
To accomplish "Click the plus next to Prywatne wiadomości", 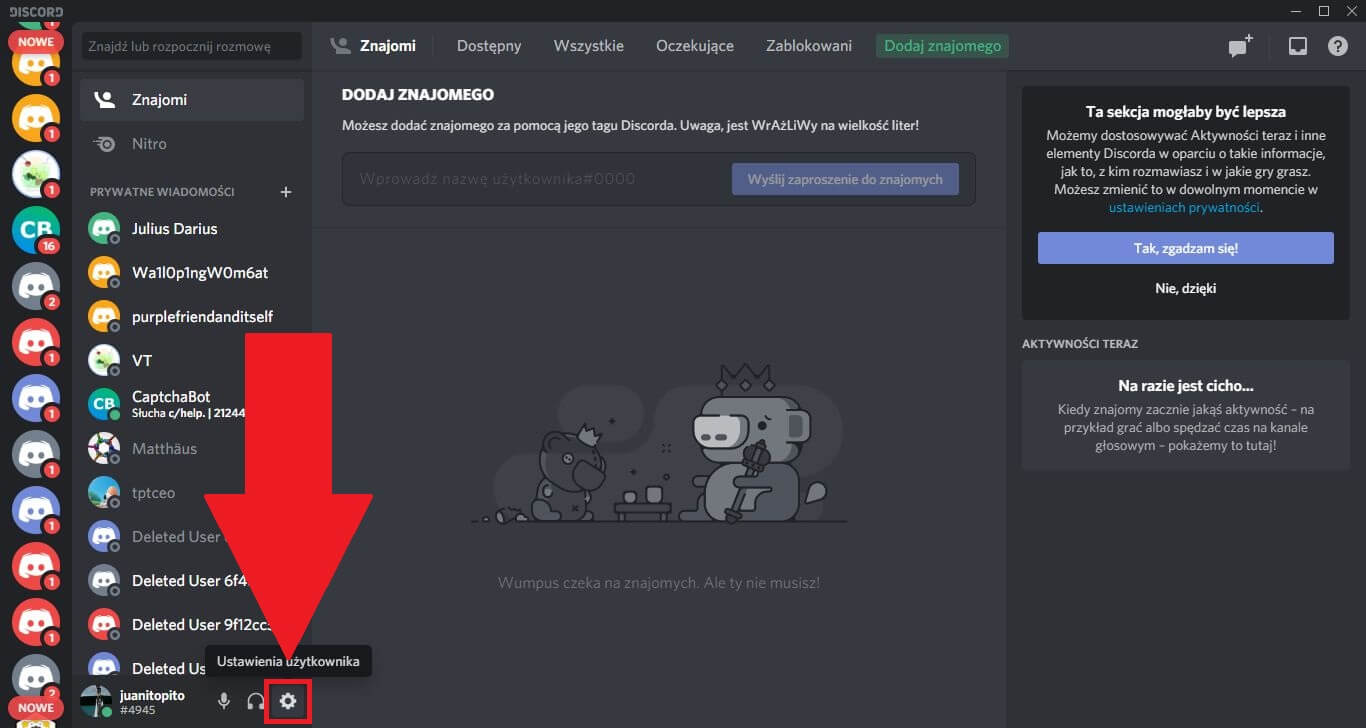I will point(286,192).
